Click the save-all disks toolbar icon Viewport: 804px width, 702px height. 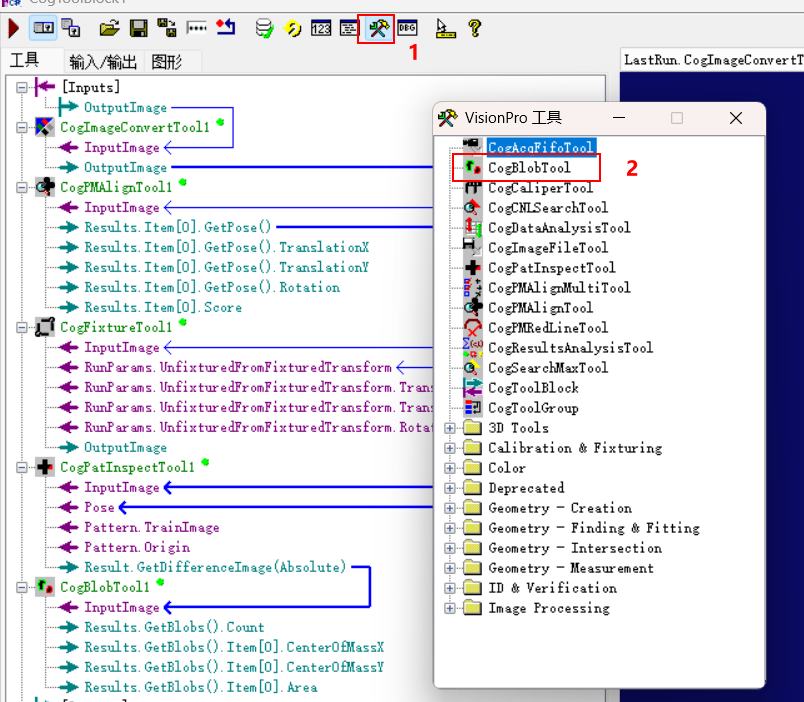(x=167, y=28)
